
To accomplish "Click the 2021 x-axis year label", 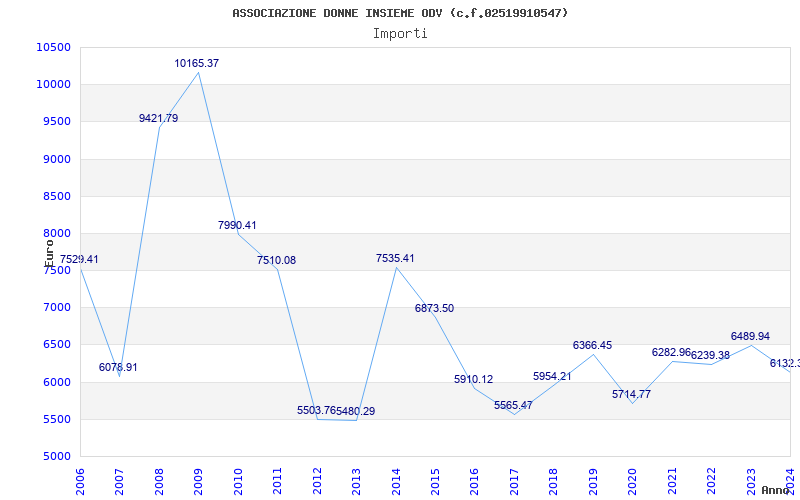I will click(x=672, y=481).
